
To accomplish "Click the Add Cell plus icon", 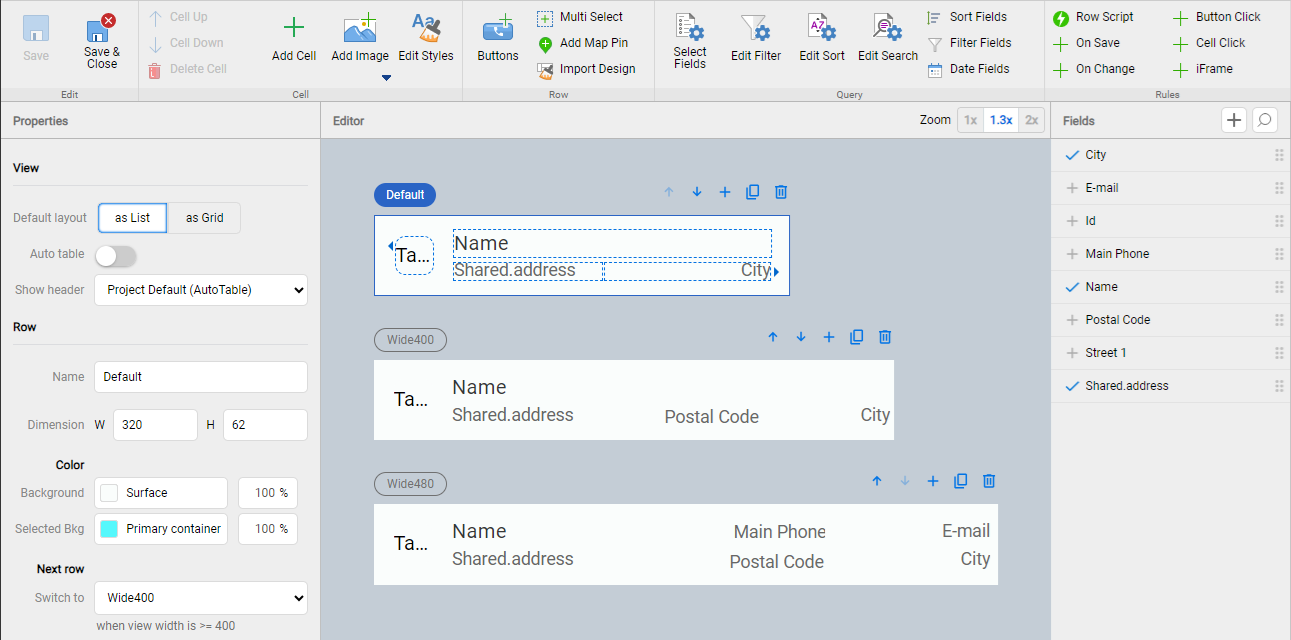I will tap(294, 28).
